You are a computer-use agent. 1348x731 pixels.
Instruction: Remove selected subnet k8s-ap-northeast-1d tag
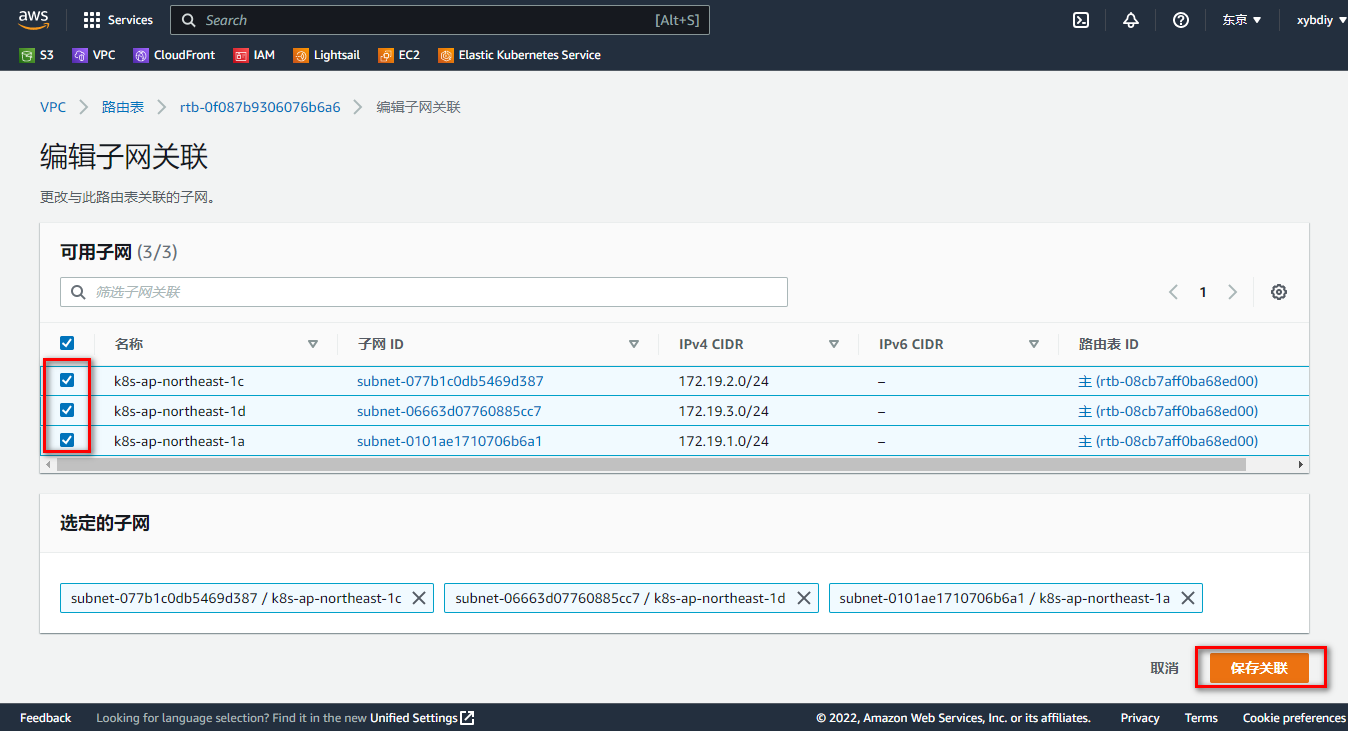[804, 598]
